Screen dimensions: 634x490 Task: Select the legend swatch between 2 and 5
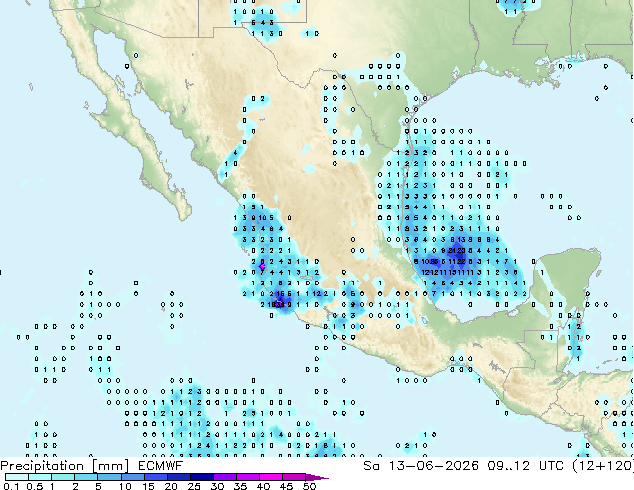[86, 477]
